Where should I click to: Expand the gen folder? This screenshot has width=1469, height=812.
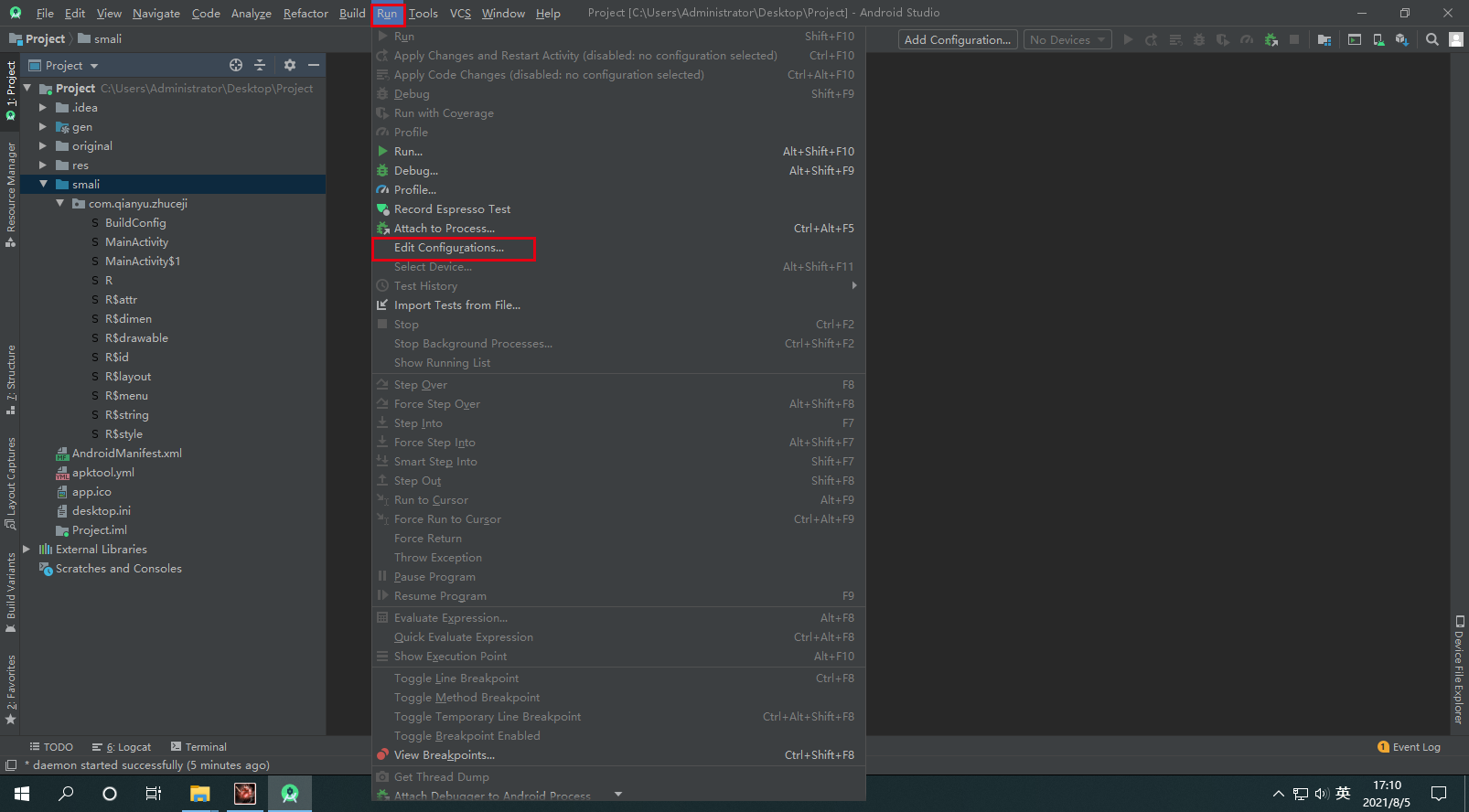43,127
